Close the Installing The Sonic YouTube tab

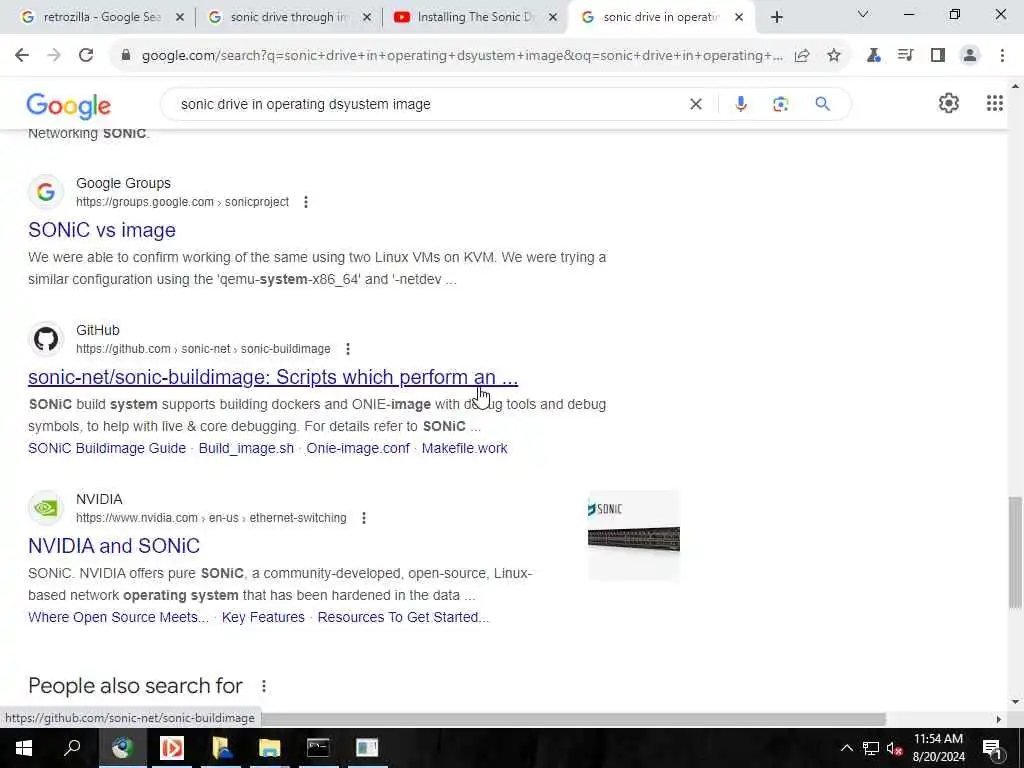point(553,18)
